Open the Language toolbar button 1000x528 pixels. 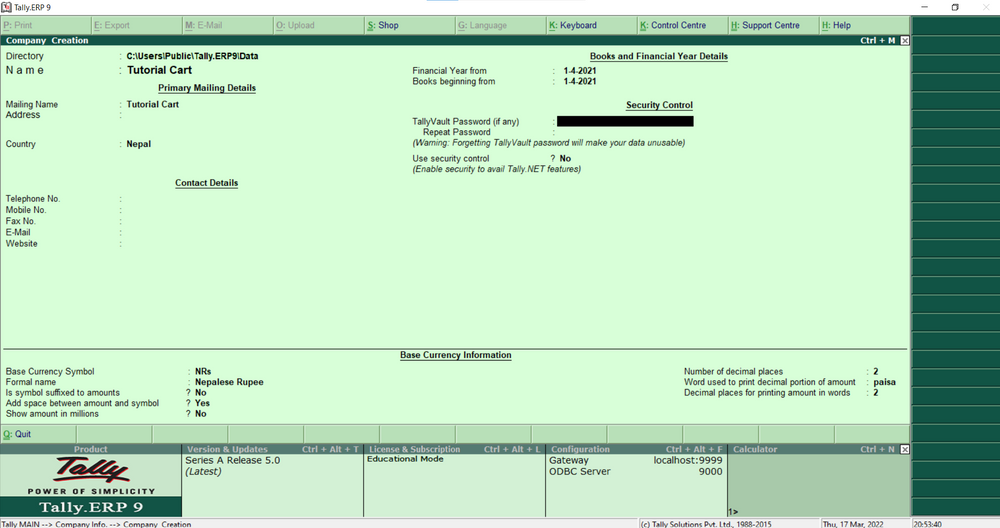501,26
